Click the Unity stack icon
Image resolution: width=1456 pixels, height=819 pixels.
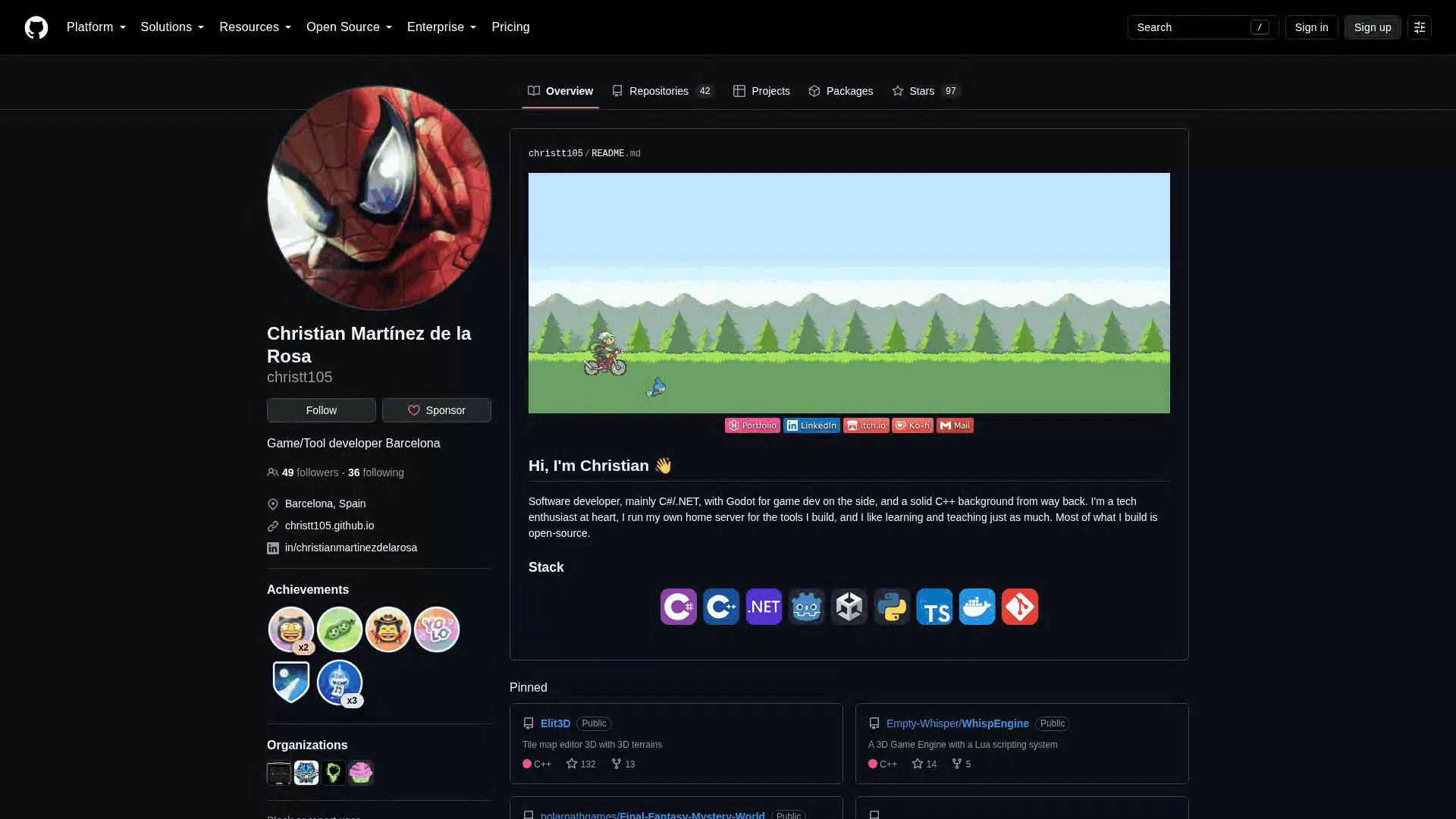tap(849, 607)
